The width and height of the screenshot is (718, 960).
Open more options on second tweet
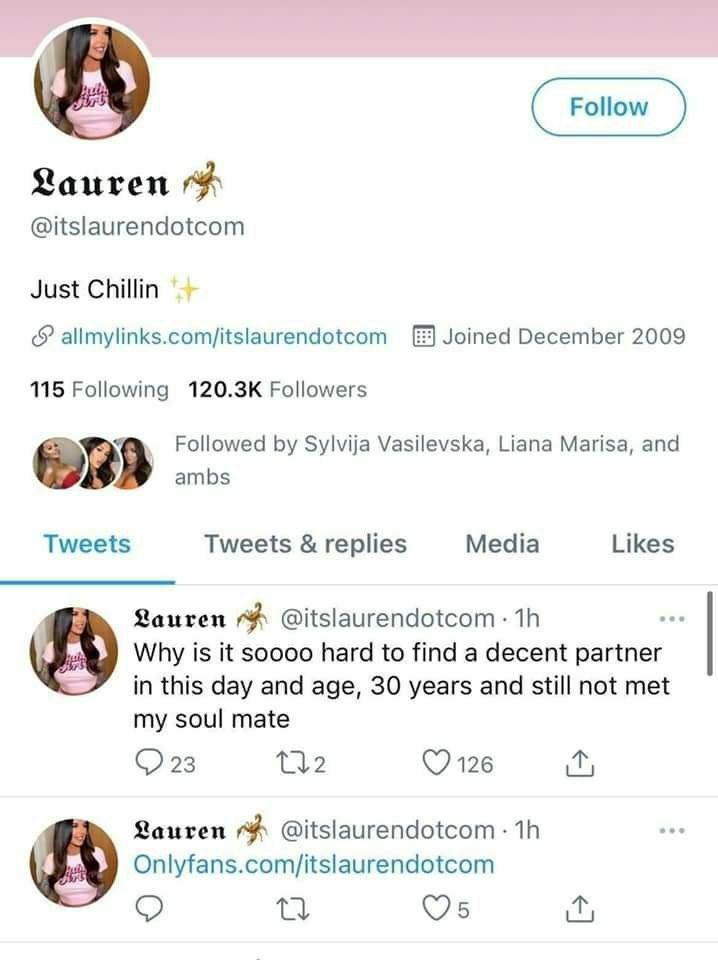tap(671, 831)
